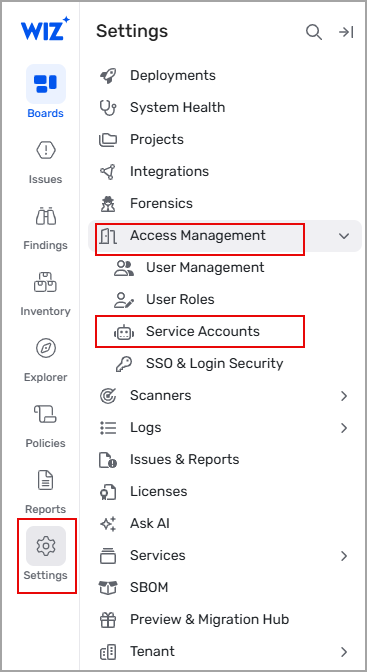Go to Issues hexagon icon

(45, 150)
